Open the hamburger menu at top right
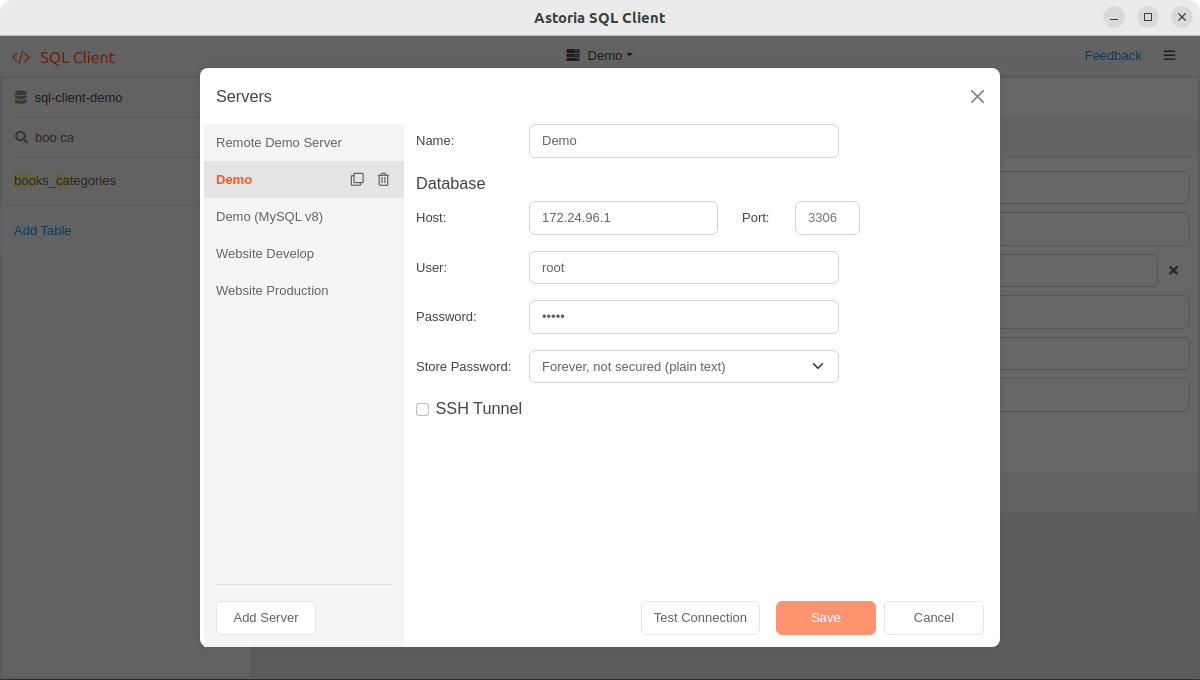Viewport: 1200px width, 680px height. coord(1169,55)
